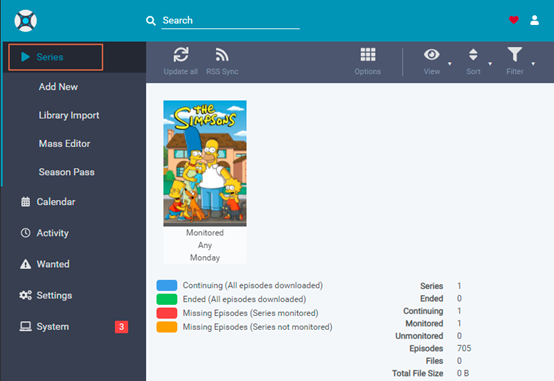
Task: Open the Wanted section
Action: pyautogui.click(x=53, y=264)
